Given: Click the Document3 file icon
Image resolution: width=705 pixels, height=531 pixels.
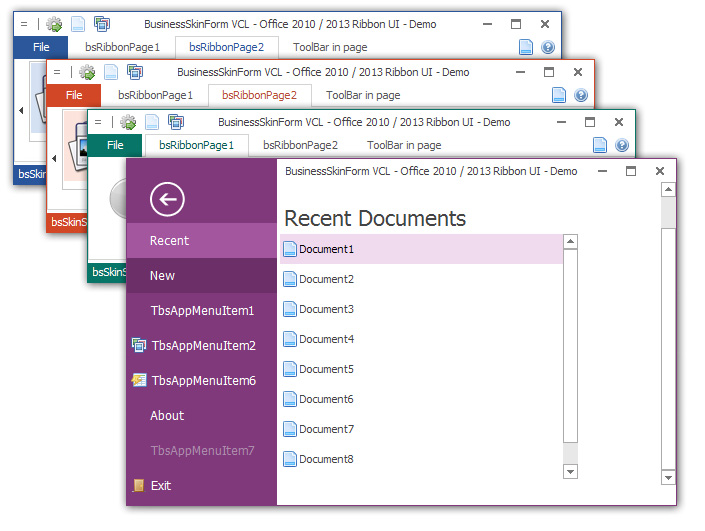Looking at the screenshot, I should [290, 309].
